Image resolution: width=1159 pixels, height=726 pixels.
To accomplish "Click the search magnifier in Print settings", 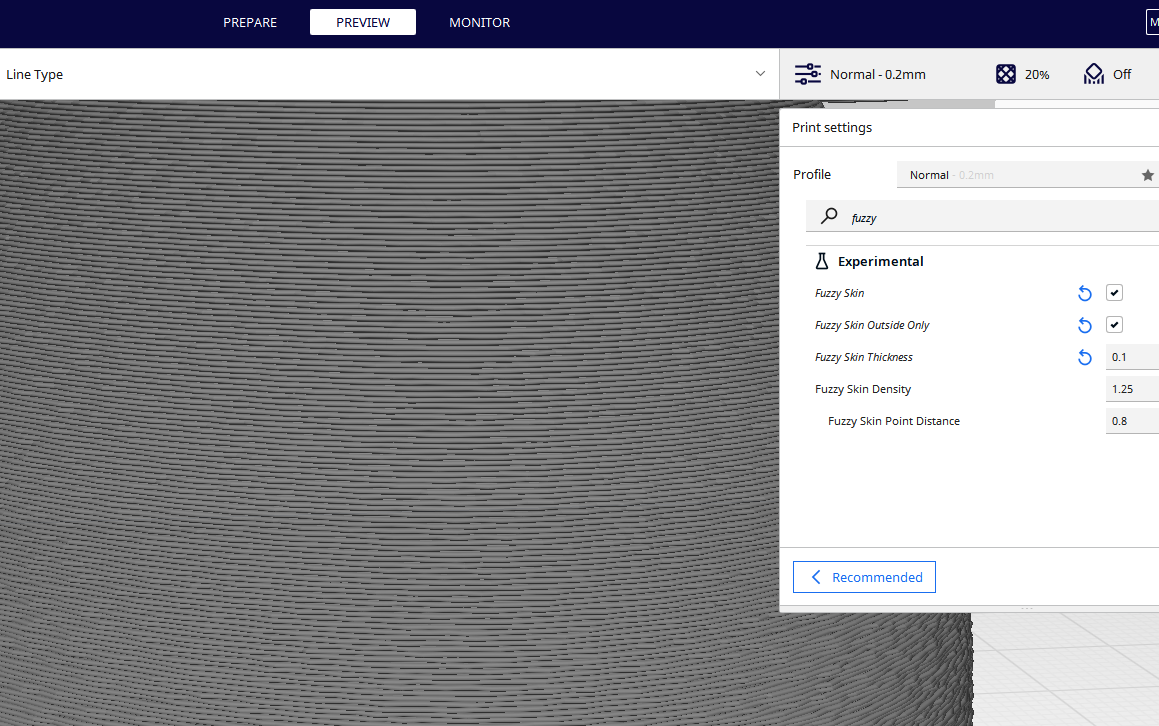I will (829, 217).
